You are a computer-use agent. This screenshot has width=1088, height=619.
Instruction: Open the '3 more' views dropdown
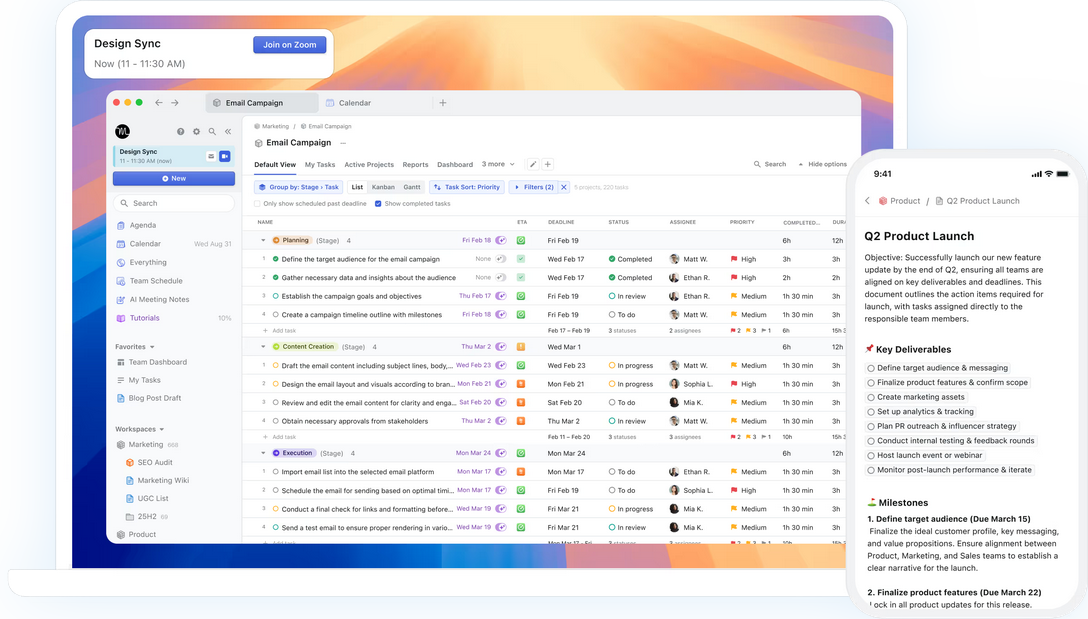(x=498, y=164)
